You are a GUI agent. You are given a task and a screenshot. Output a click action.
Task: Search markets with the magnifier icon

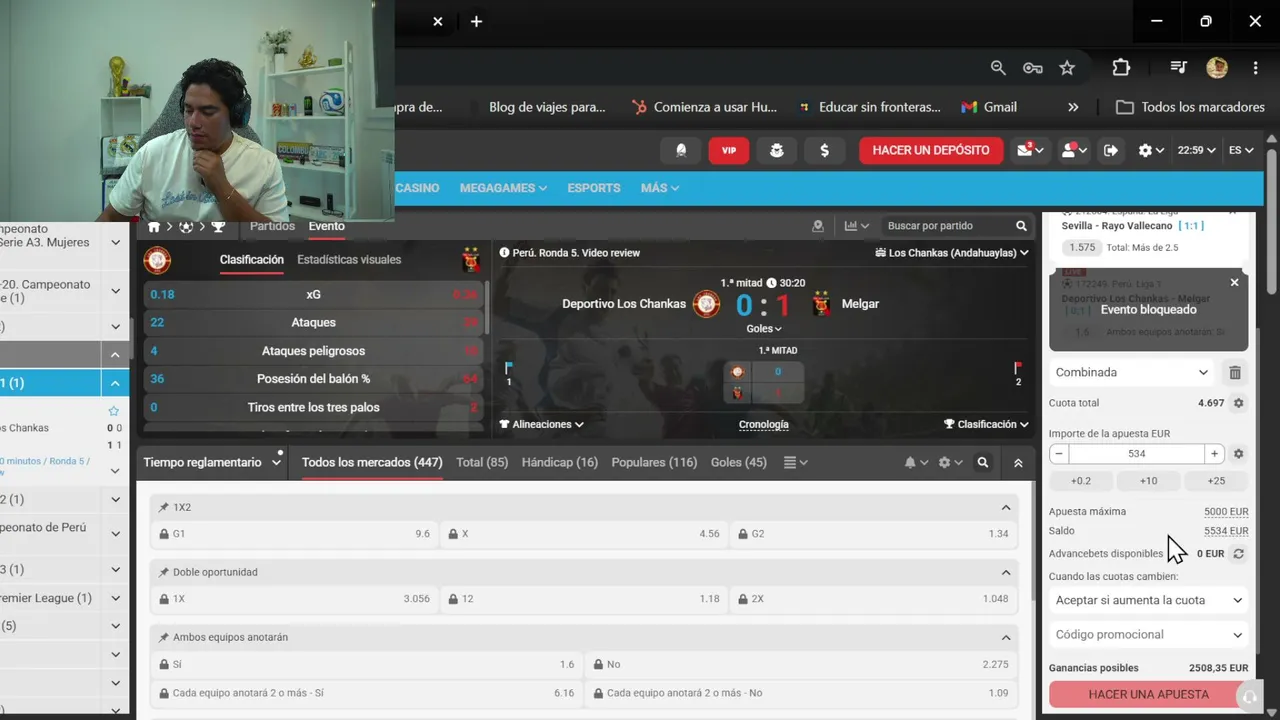[983, 463]
